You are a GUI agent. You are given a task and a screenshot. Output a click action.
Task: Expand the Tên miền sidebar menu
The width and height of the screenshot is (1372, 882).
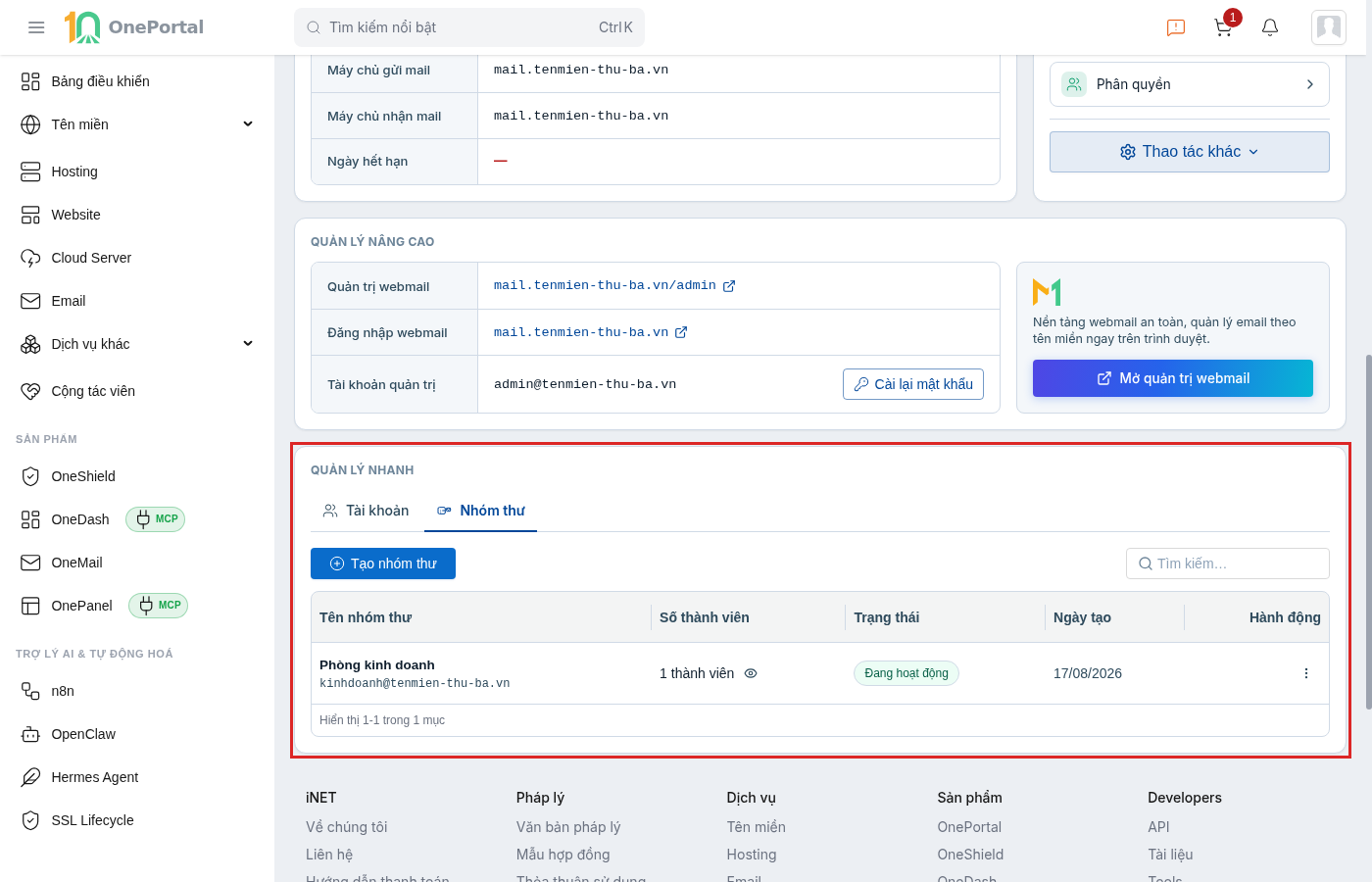[x=137, y=124]
